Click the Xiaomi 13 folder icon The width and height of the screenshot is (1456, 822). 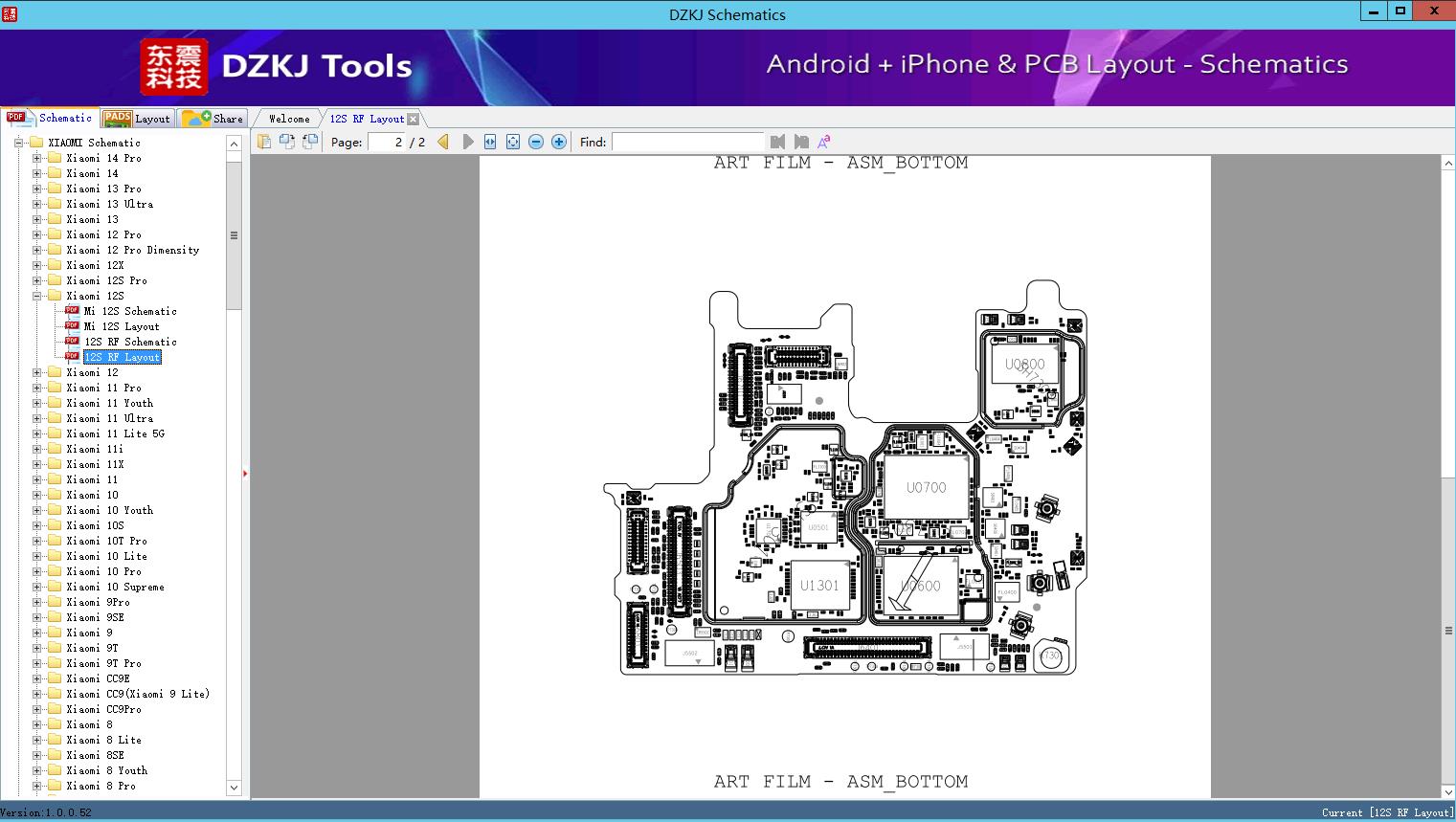(55, 219)
